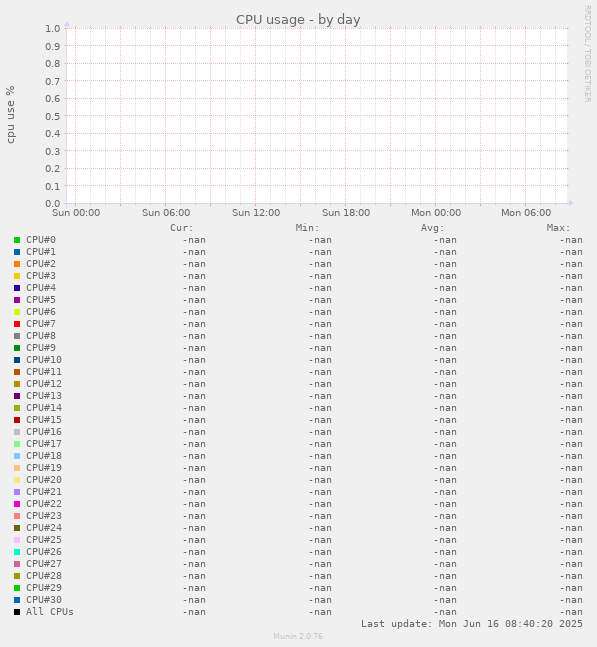The image size is (597, 647).
Task: Click the green CPU#0 legend swatch
Action: pyautogui.click(x=17, y=240)
